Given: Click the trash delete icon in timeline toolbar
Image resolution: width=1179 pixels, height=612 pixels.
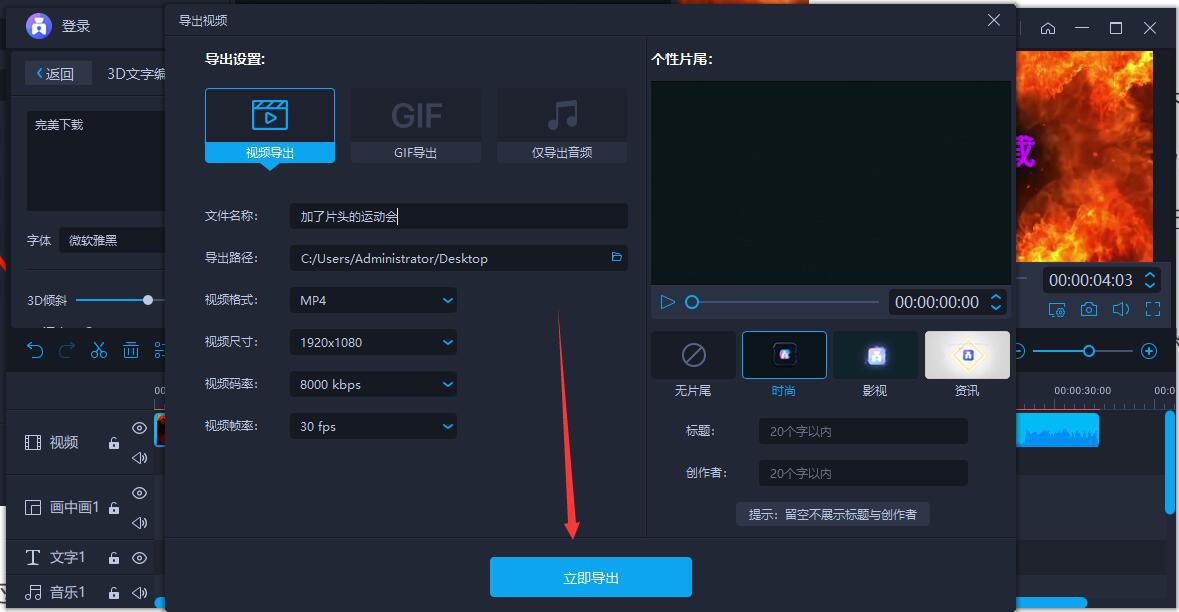Looking at the screenshot, I should coord(131,350).
